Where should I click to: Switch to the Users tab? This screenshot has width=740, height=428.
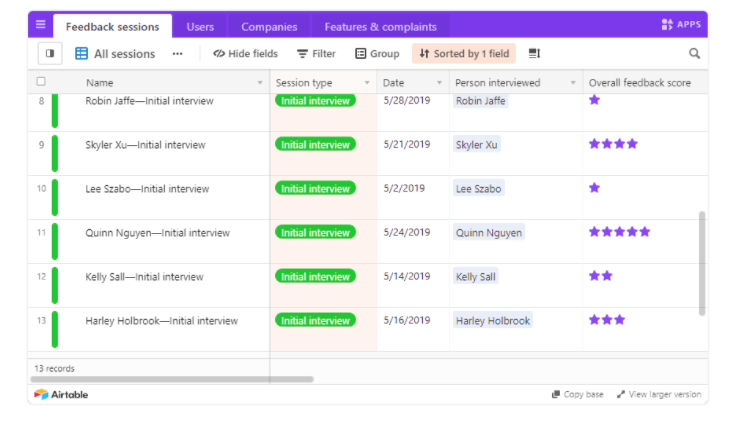200,26
